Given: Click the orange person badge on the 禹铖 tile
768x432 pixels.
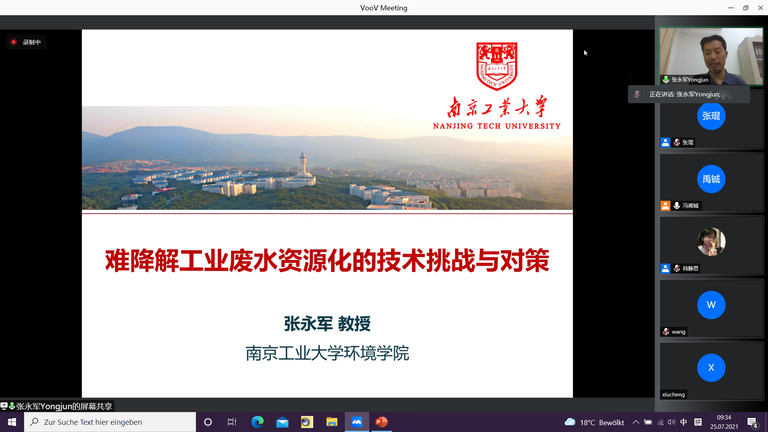Looking at the screenshot, I should click(665, 206).
